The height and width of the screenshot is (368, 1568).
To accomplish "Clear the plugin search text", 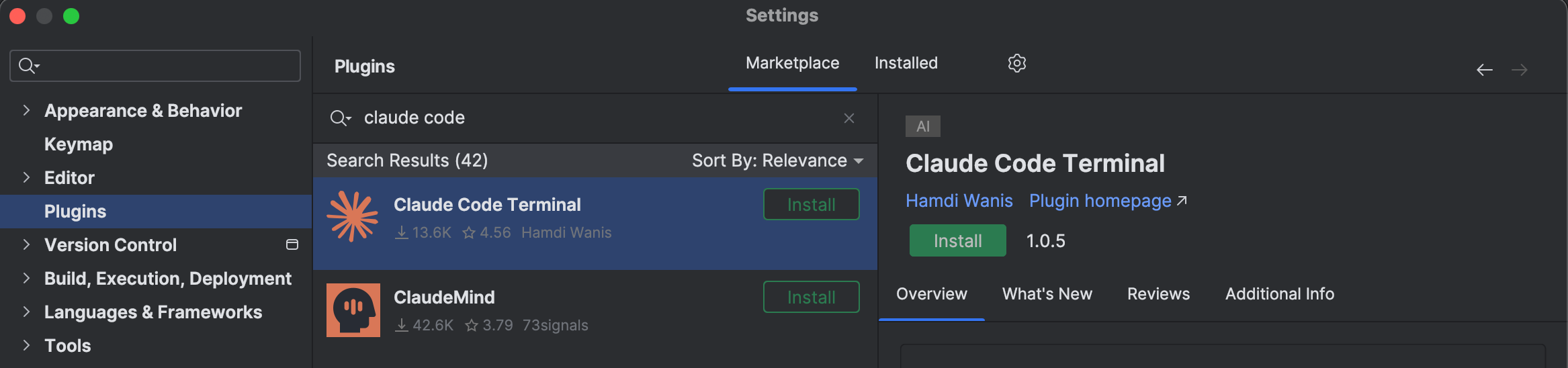I will click(849, 118).
